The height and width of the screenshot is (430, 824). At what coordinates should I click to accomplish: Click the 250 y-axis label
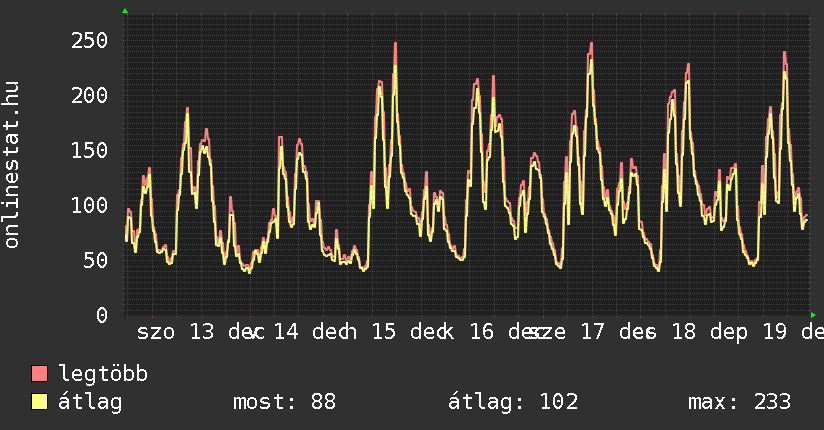[90, 40]
